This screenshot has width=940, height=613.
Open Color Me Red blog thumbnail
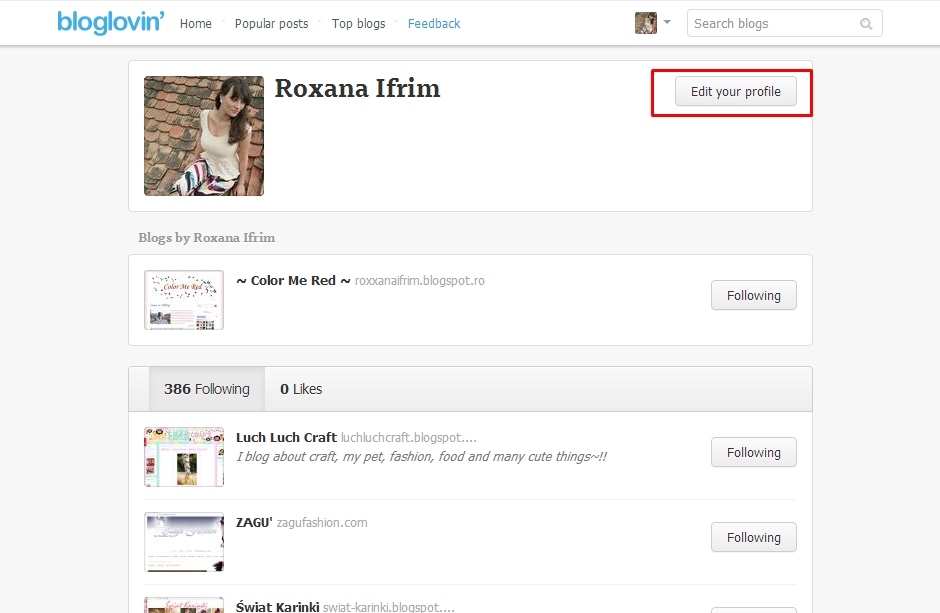tap(184, 300)
